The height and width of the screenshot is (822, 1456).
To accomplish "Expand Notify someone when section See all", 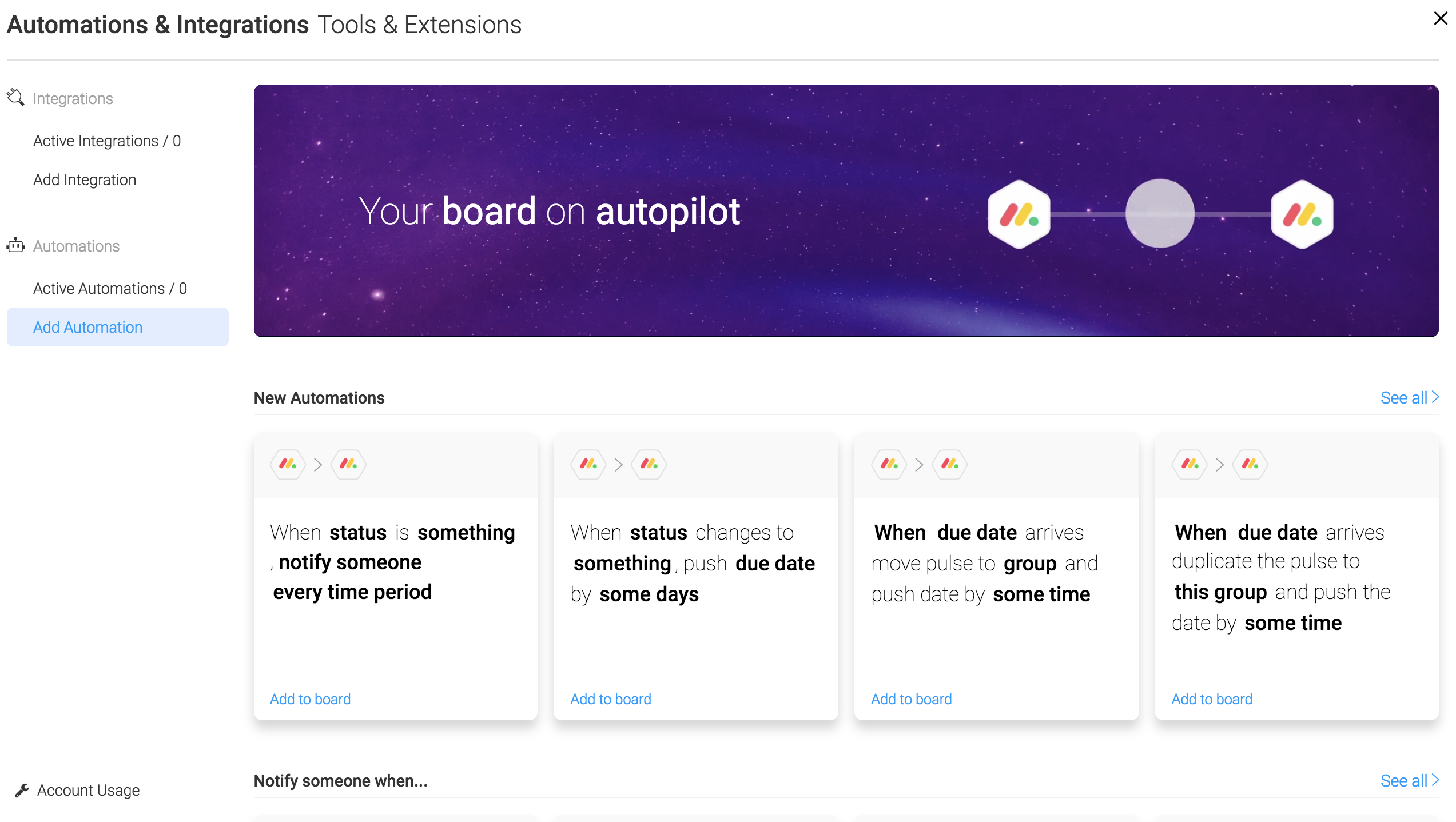I will click(x=1409, y=780).
